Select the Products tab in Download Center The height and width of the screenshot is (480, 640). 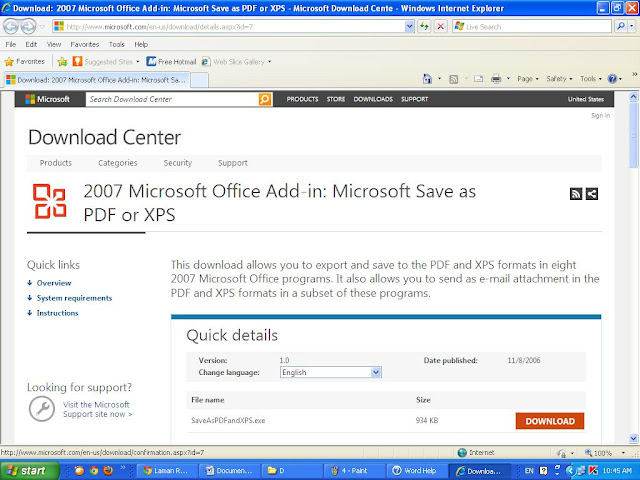(x=56, y=163)
